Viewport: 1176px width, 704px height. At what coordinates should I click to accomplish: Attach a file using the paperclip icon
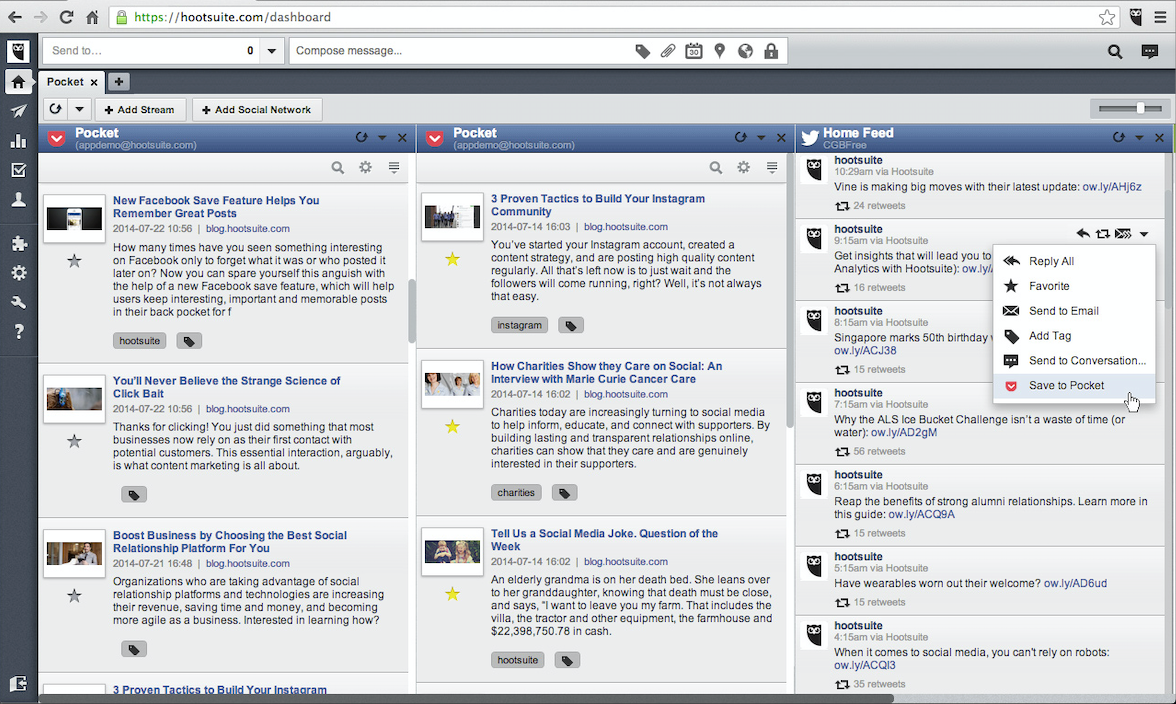[668, 51]
